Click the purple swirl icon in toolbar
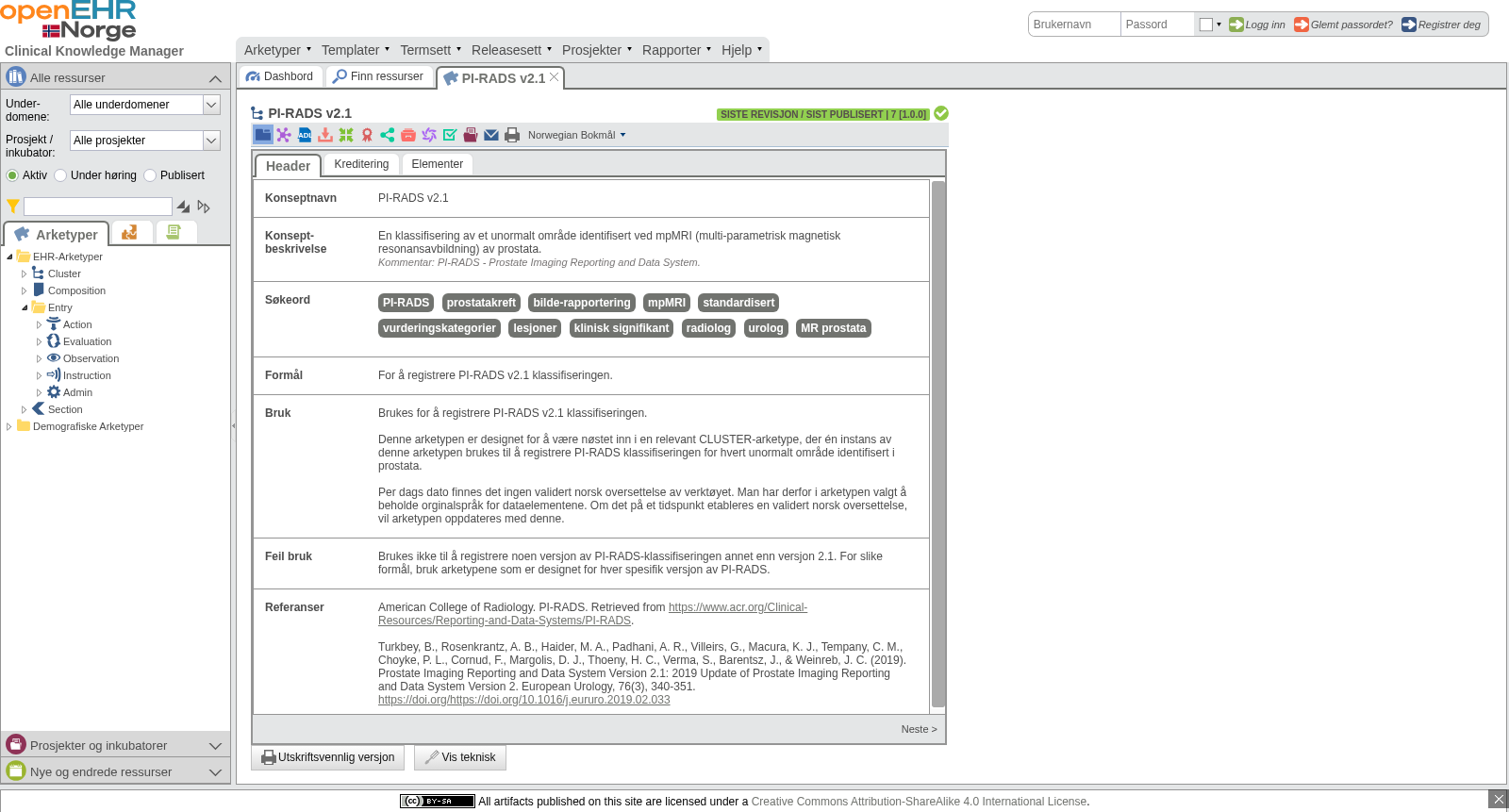This screenshot has height=812, width=1509. 429,135
